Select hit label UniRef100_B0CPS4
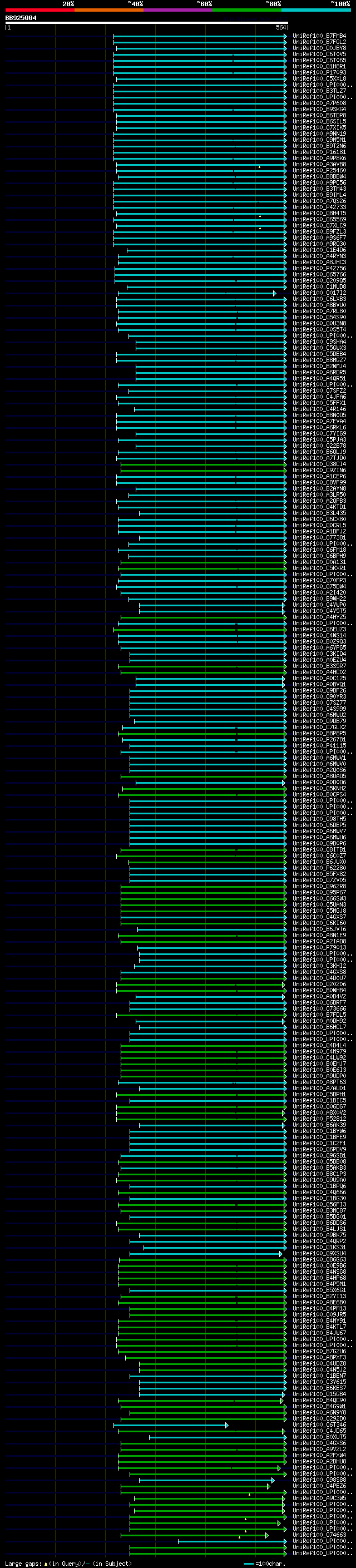Image resolution: width=356 pixels, height=1568 pixels. tap(319, 795)
